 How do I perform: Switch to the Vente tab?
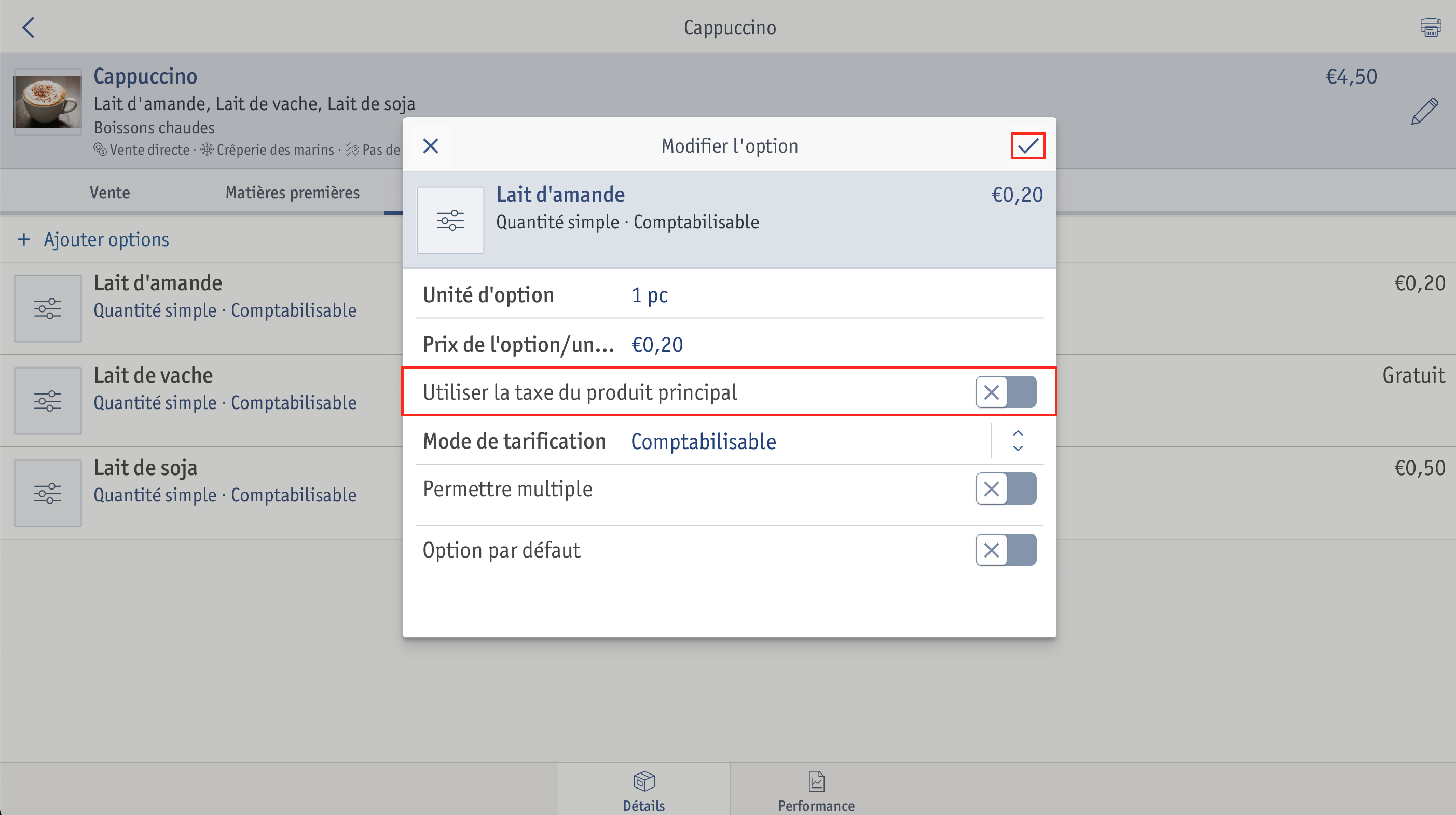tap(109, 192)
